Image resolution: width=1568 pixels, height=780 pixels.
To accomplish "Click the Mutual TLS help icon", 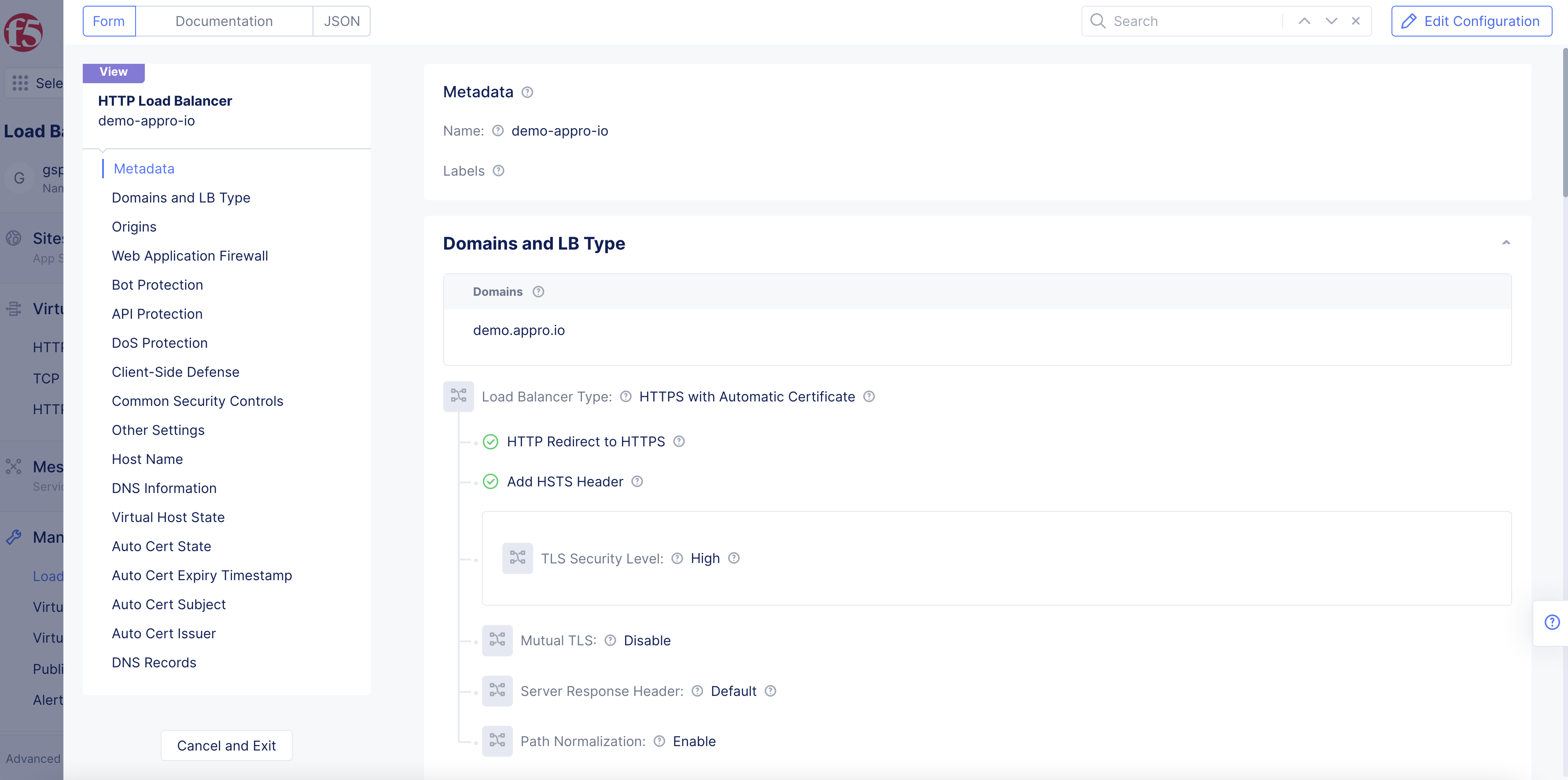I will click(x=611, y=640).
